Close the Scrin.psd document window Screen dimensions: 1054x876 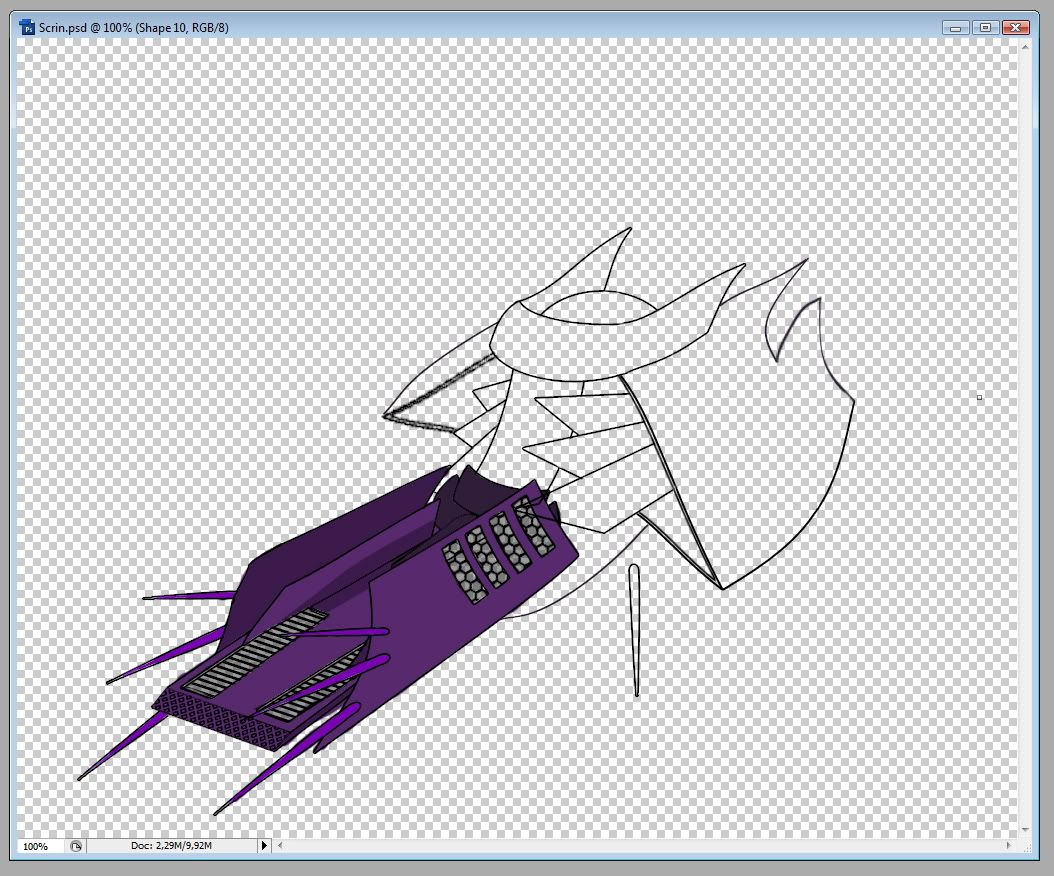pyautogui.click(x=1016, y=28)
